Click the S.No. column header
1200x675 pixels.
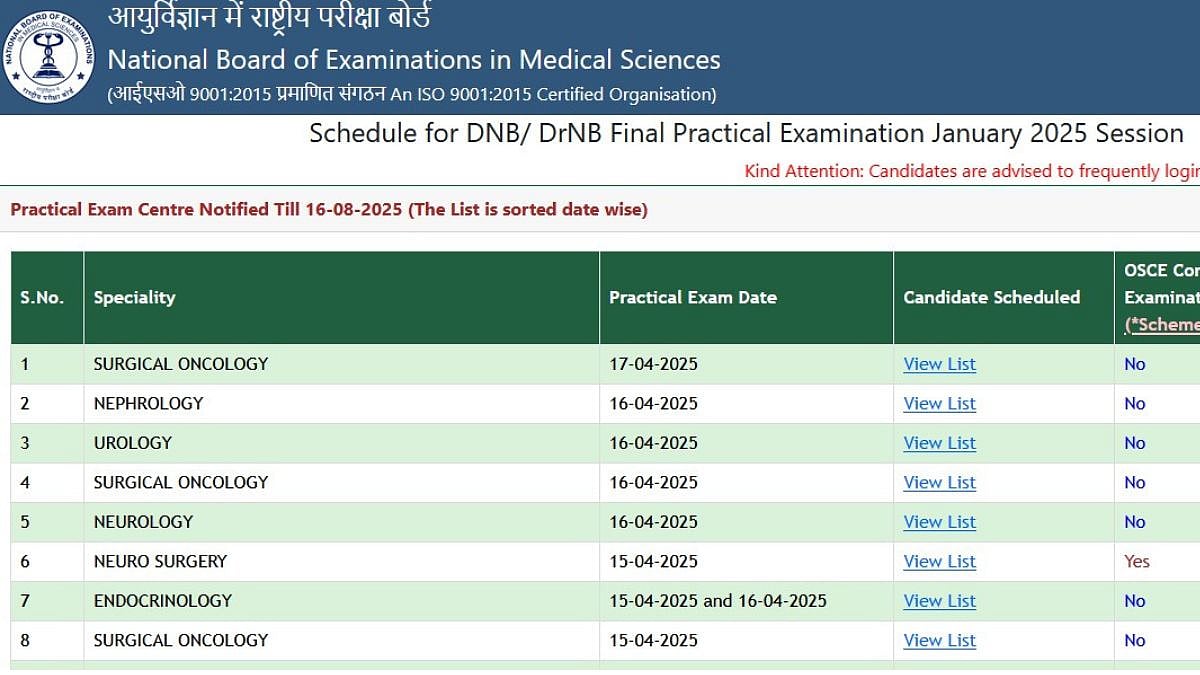[42, 297]
